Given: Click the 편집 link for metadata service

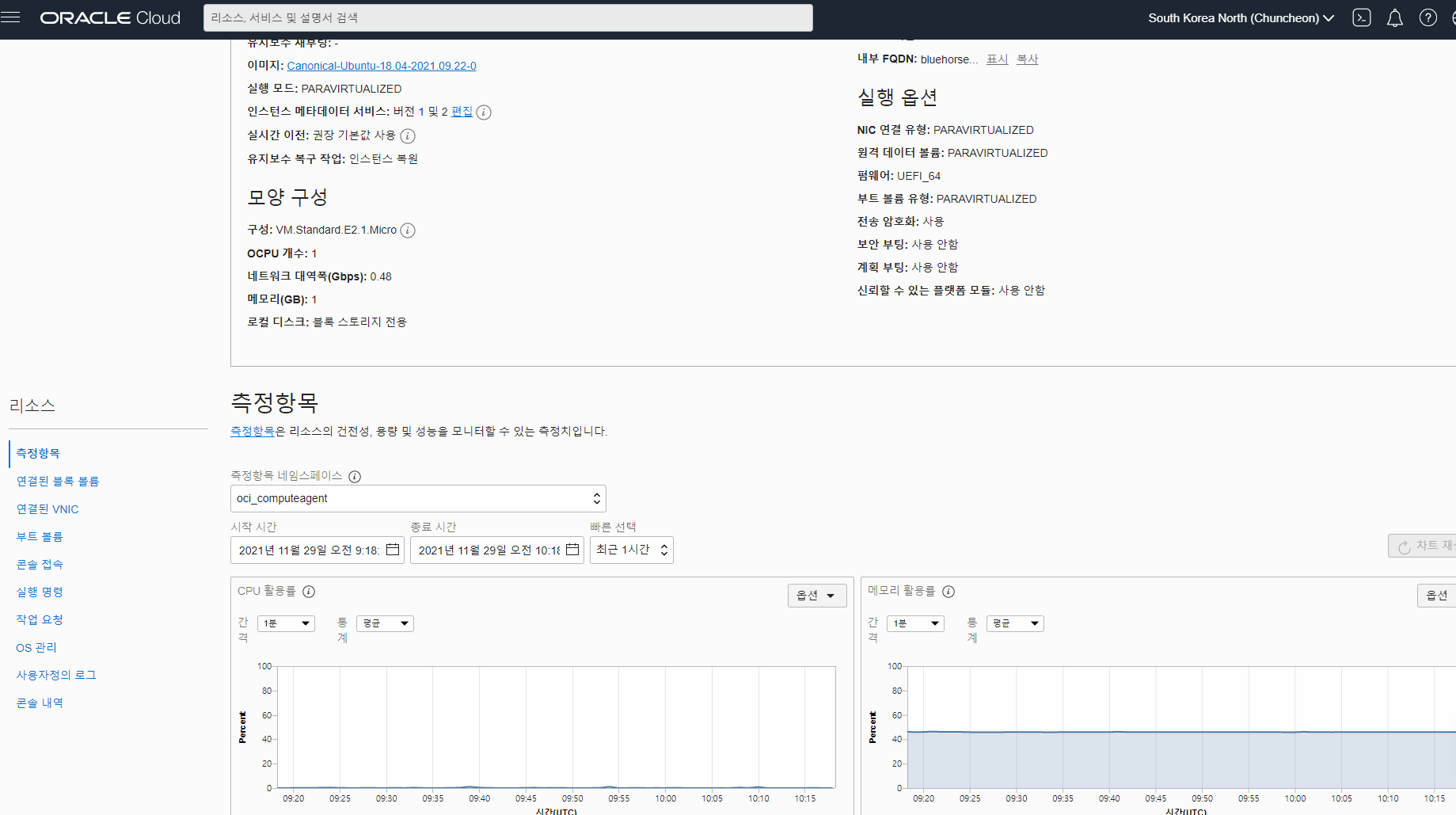Looking at the screenshot, I should [462, 112].
